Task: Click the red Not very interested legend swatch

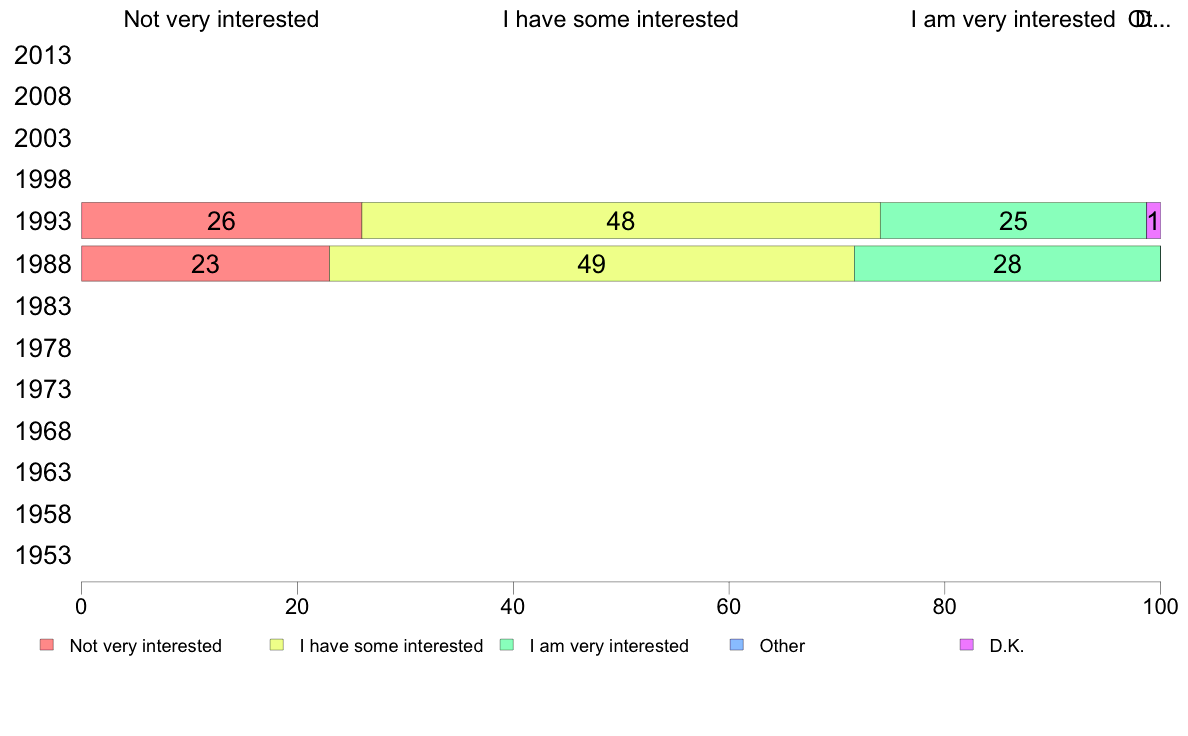Action: 47,645
